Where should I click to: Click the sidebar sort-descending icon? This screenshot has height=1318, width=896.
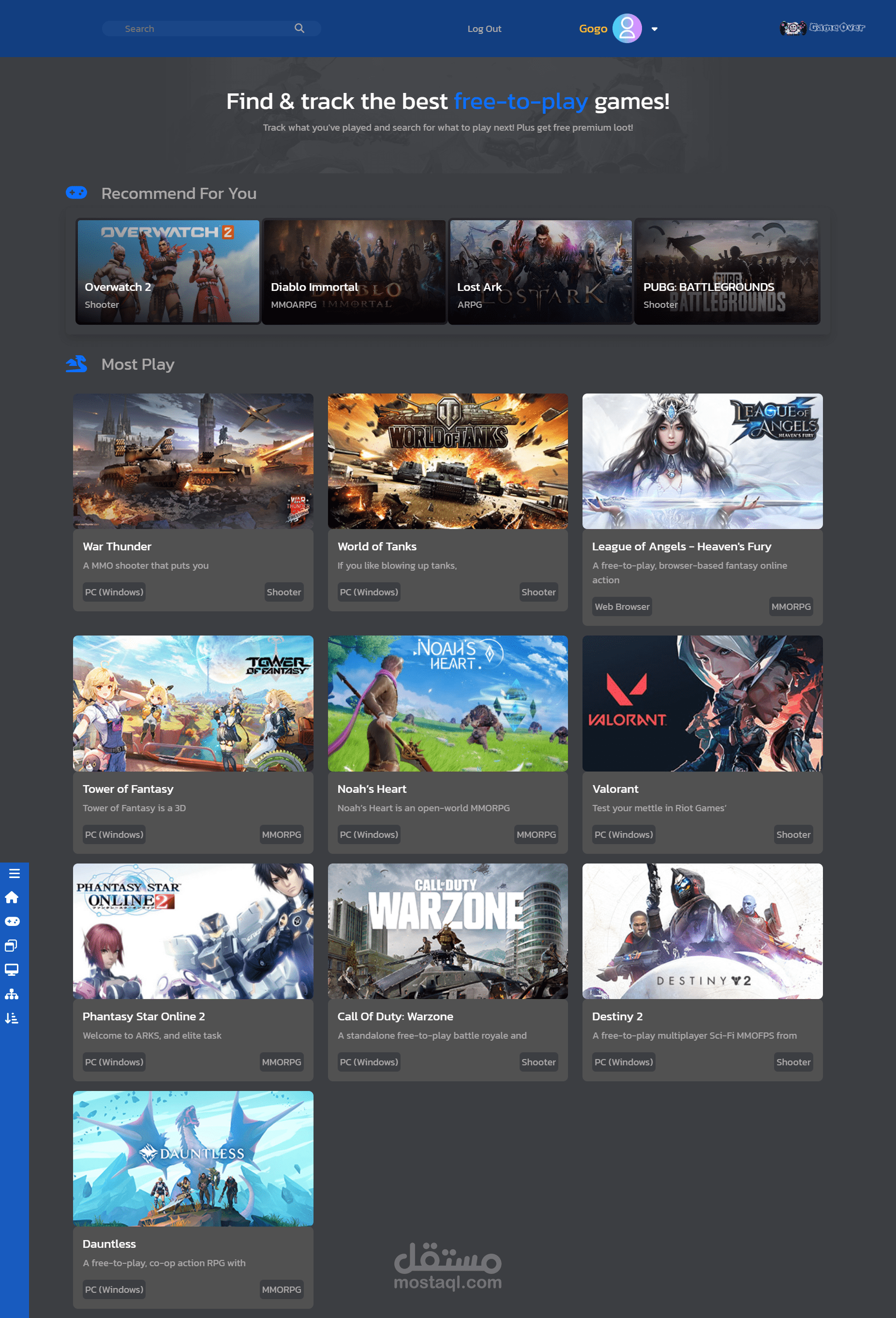click(x=12, y=1018)
